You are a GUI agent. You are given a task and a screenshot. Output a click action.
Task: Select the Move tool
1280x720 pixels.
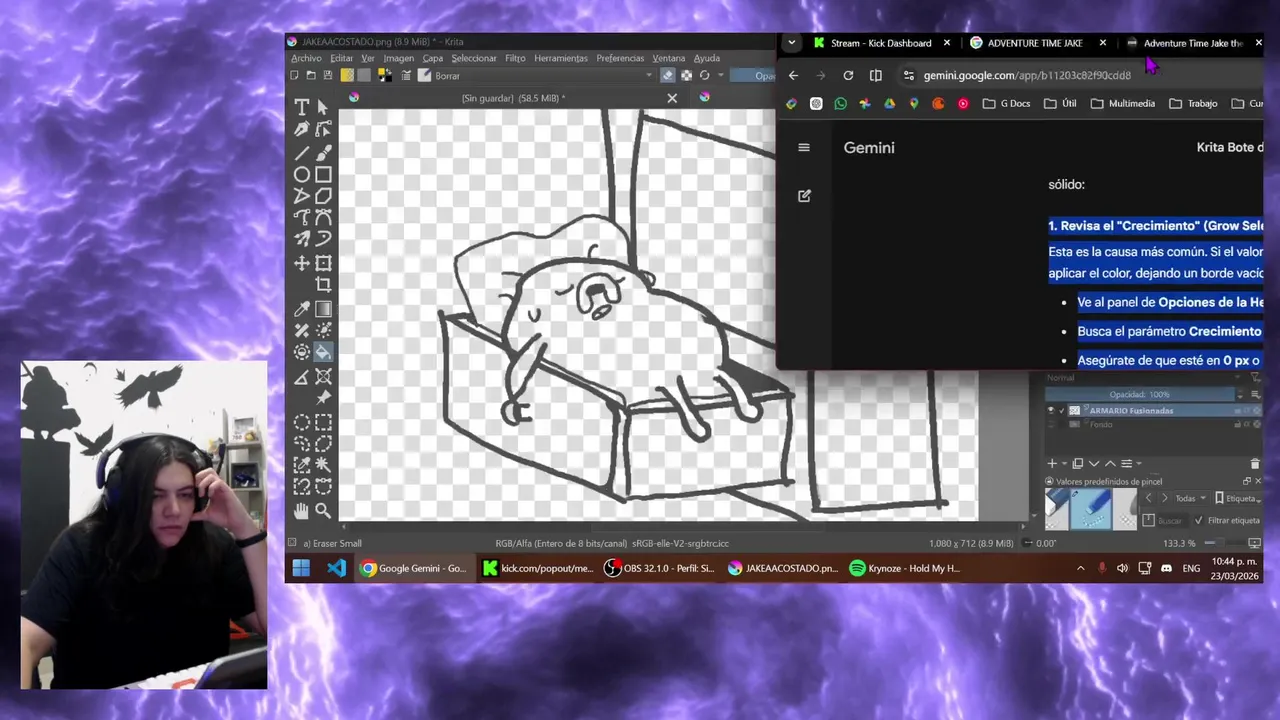301,263
